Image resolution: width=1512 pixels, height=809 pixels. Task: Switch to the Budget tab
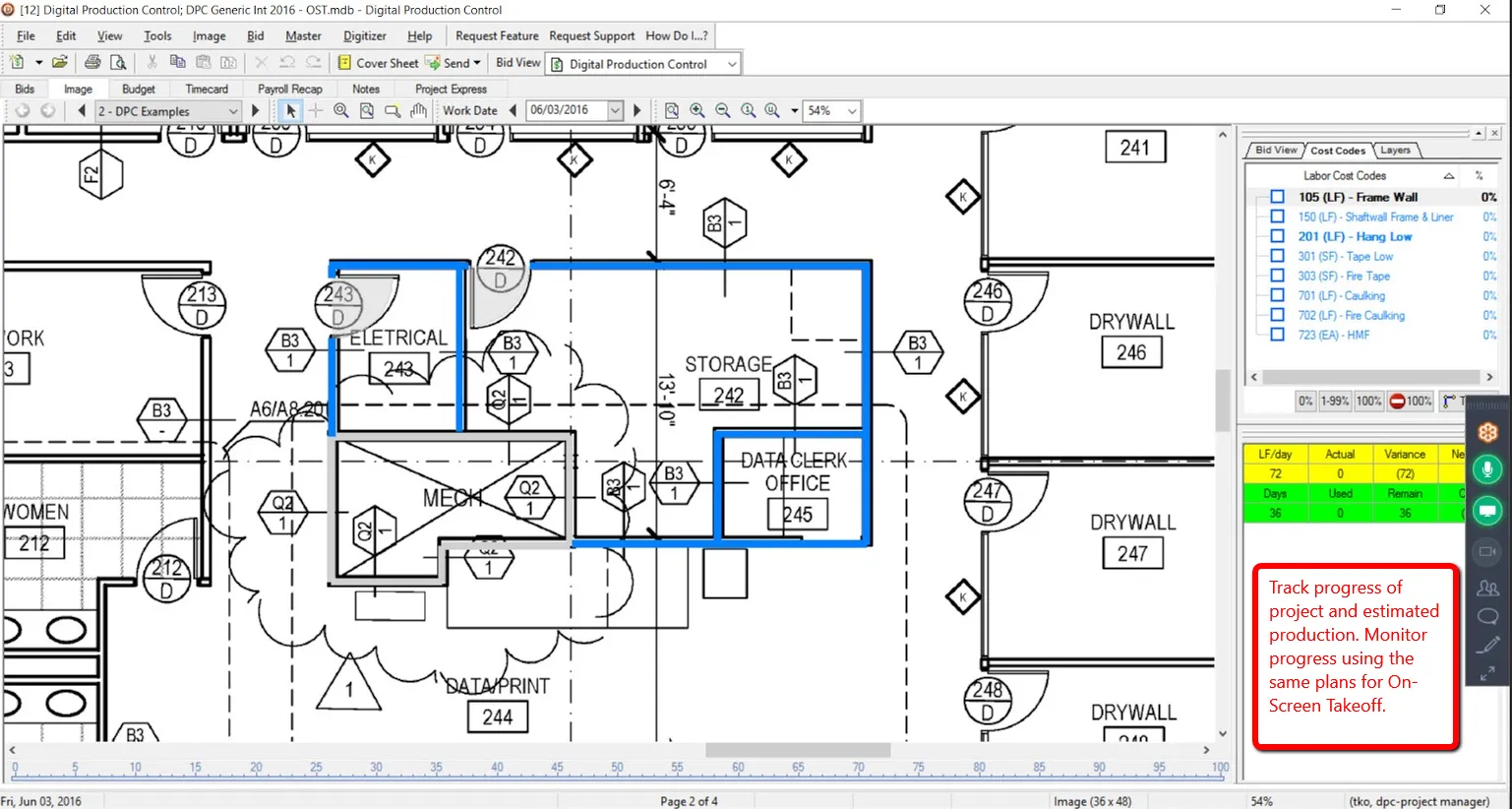(139, 89)
